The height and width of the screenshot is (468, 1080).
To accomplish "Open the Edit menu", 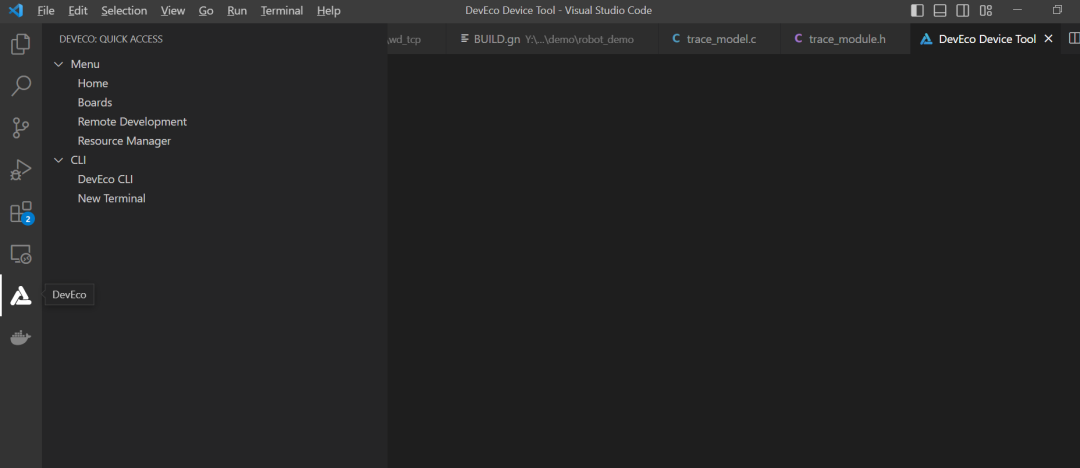I will point(78,10).
